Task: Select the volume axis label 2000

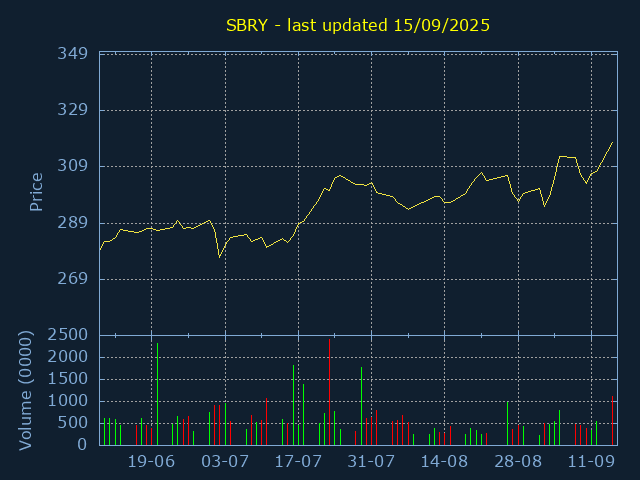Action: [x=68, y=357]
